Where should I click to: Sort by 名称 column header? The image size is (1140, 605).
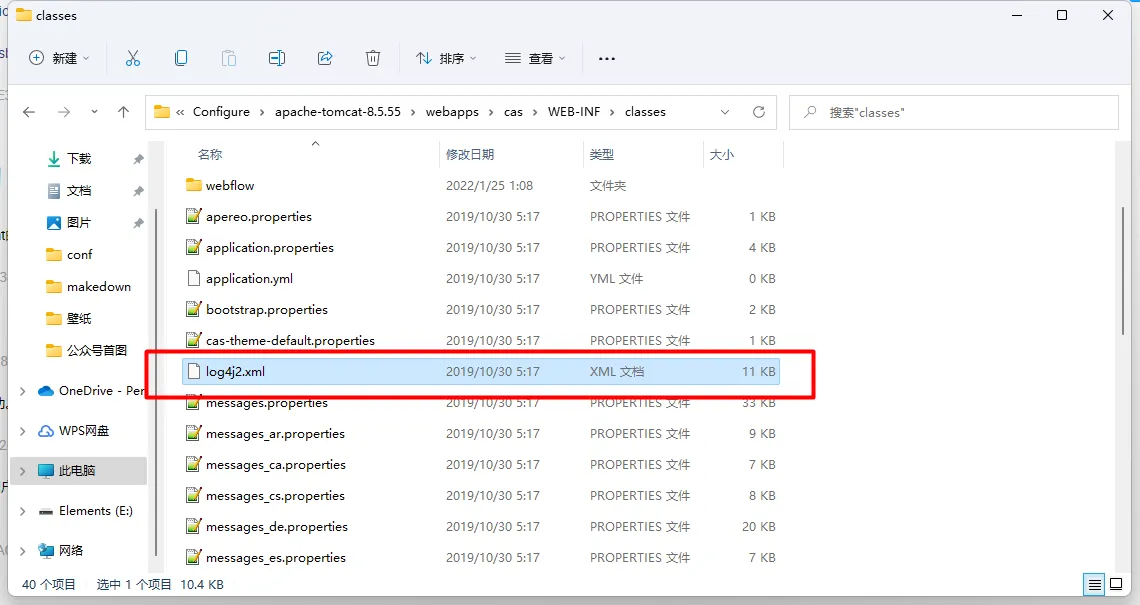(210, 154)
